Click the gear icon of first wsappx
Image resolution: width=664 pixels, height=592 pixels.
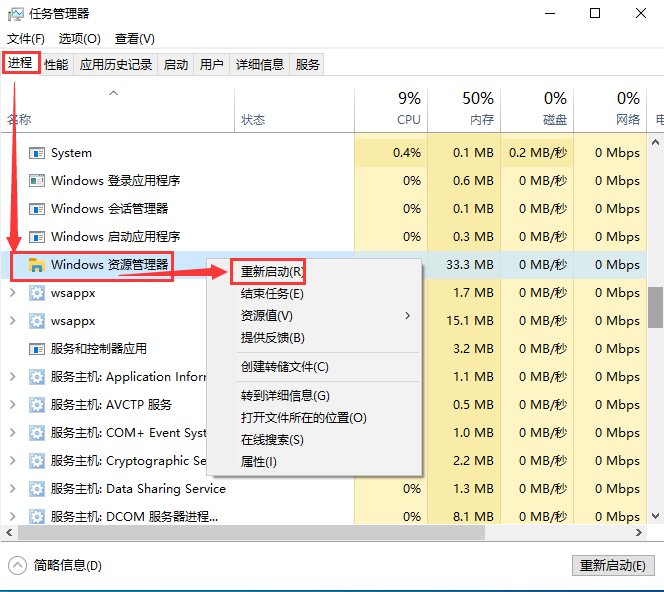coord(37,293)
